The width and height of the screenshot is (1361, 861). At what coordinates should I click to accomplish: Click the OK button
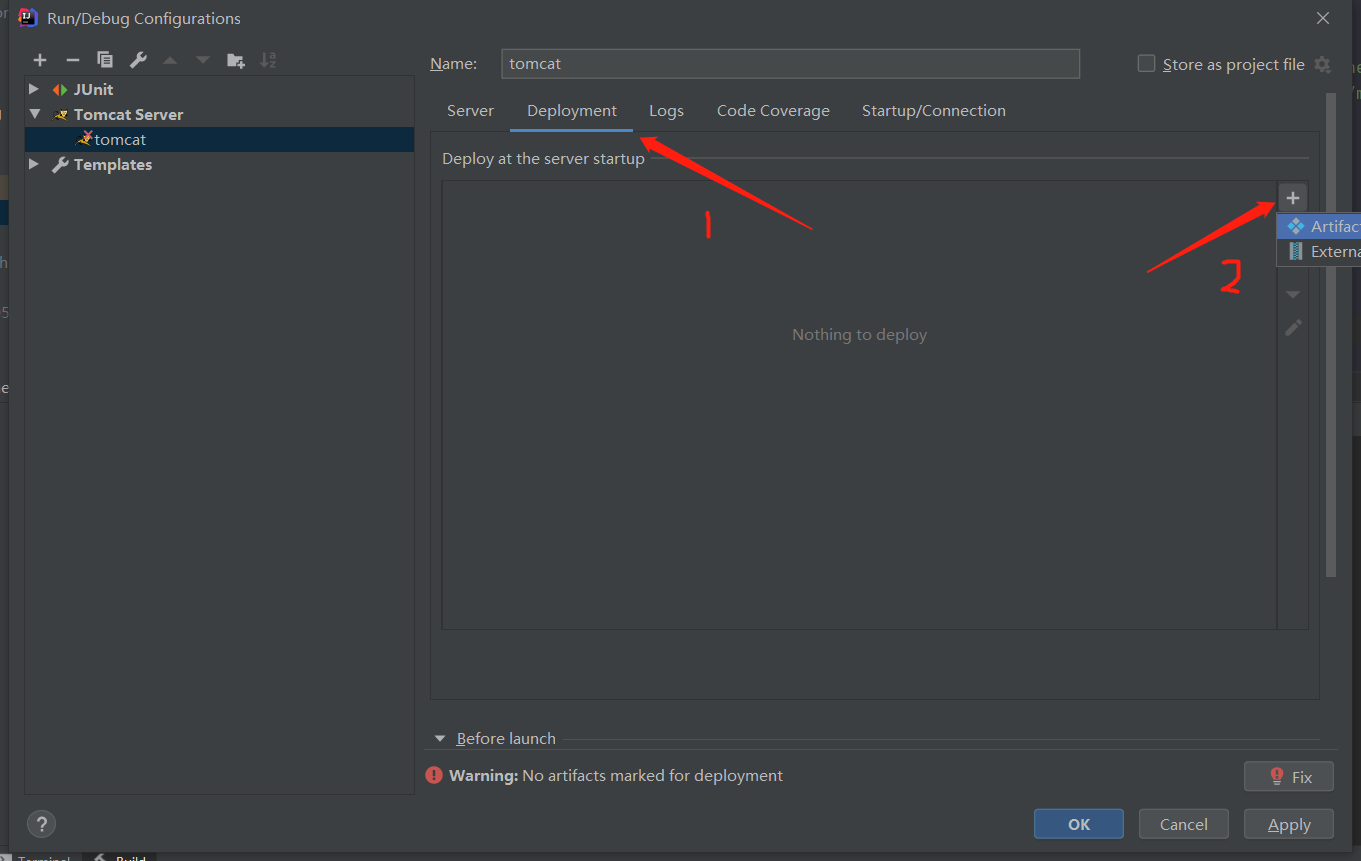click(x=1079, y=825)
